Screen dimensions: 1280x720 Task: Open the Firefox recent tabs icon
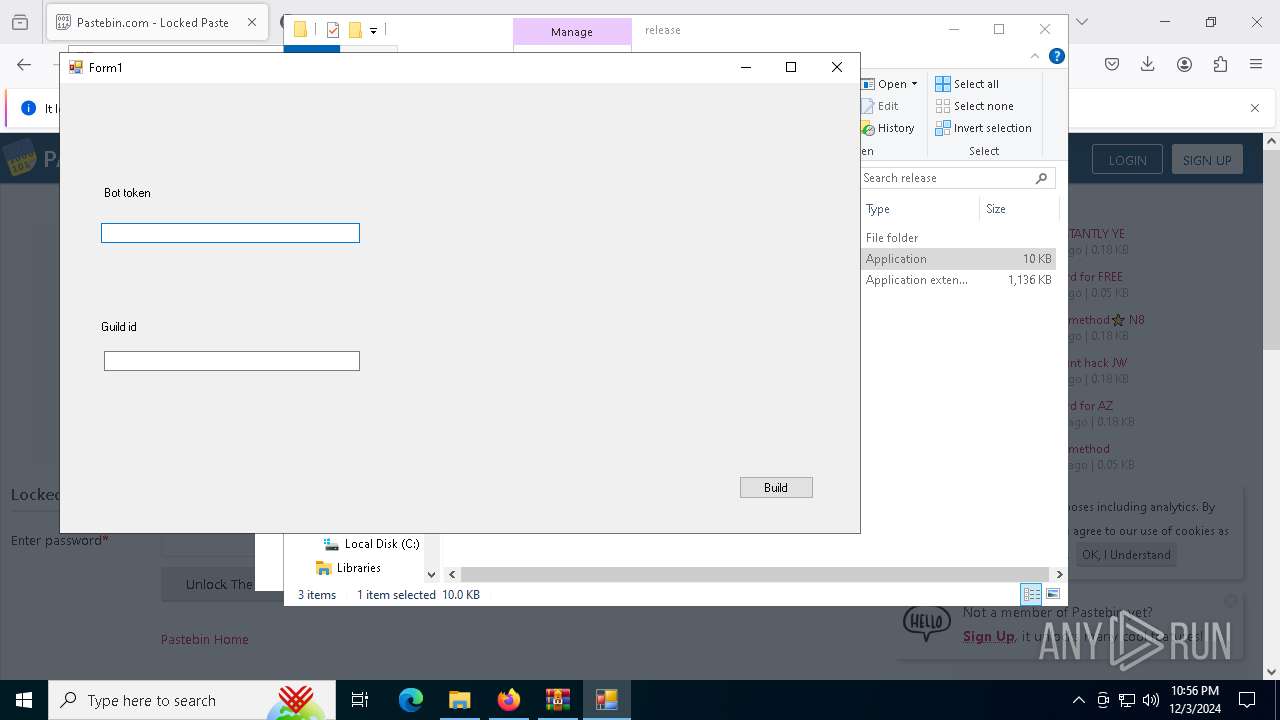pyautogui.click(x=20, y=22)
